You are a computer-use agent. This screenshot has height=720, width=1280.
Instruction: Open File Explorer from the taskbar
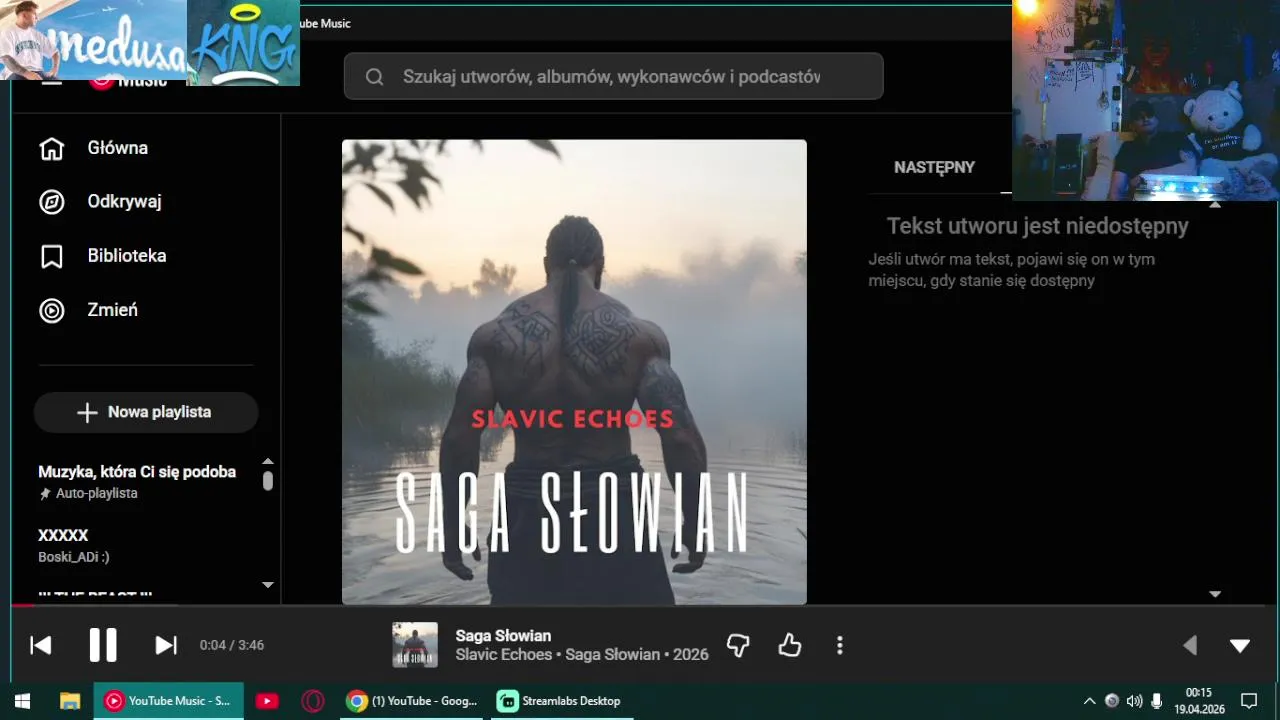click(69, 701)
